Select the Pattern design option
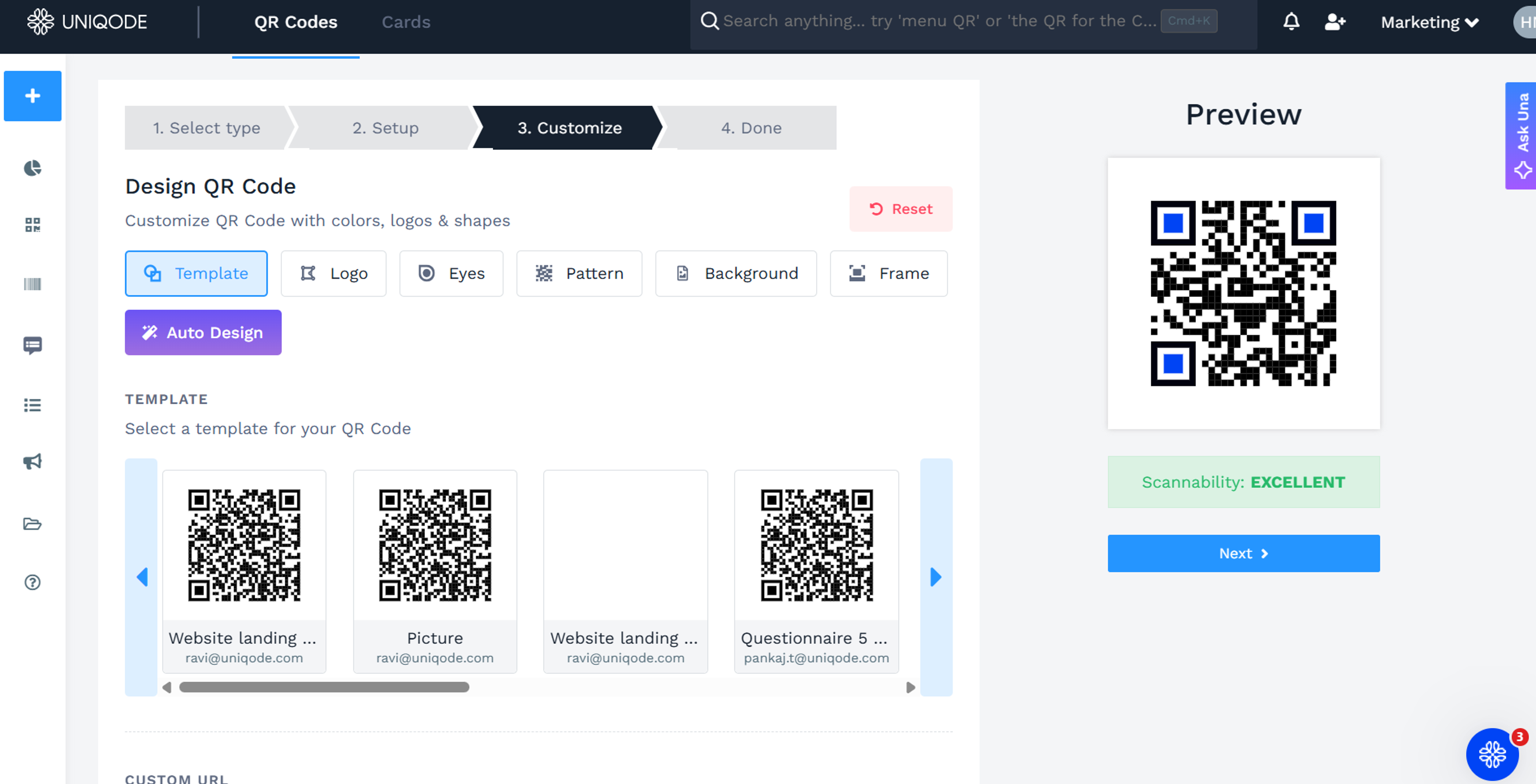 (x=579, y=273)
